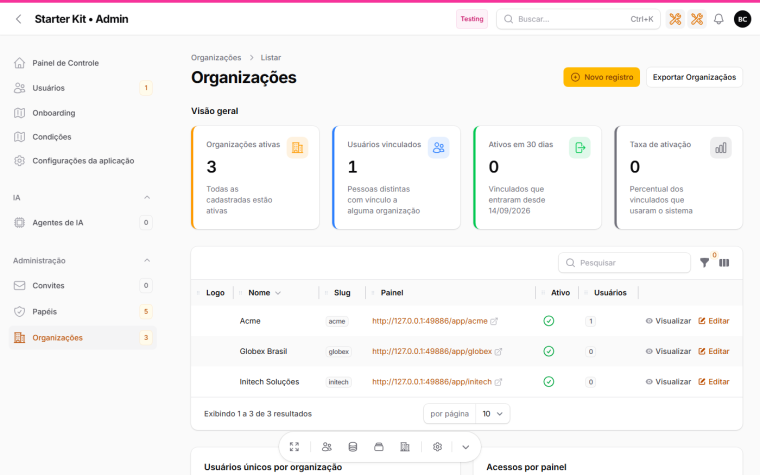Toggle table columns icon

[724, 263]
